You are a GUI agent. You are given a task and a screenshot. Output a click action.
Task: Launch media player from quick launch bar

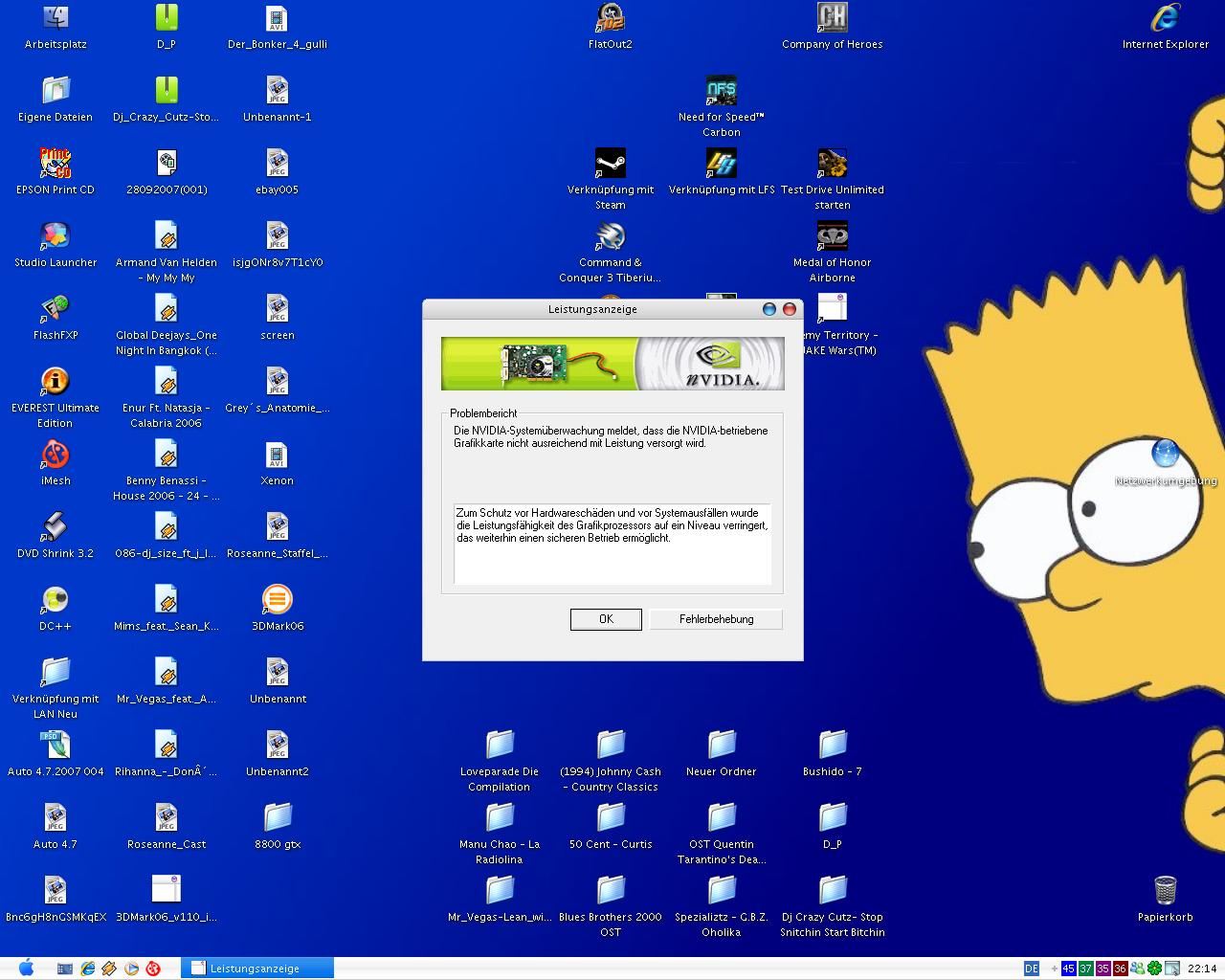pos(131,968)
